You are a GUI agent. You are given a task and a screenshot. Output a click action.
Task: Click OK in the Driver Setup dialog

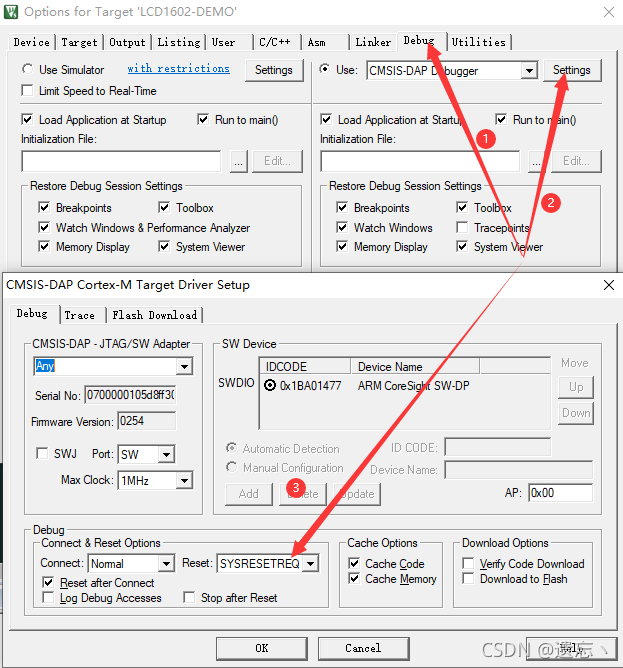tap(262, 648)
